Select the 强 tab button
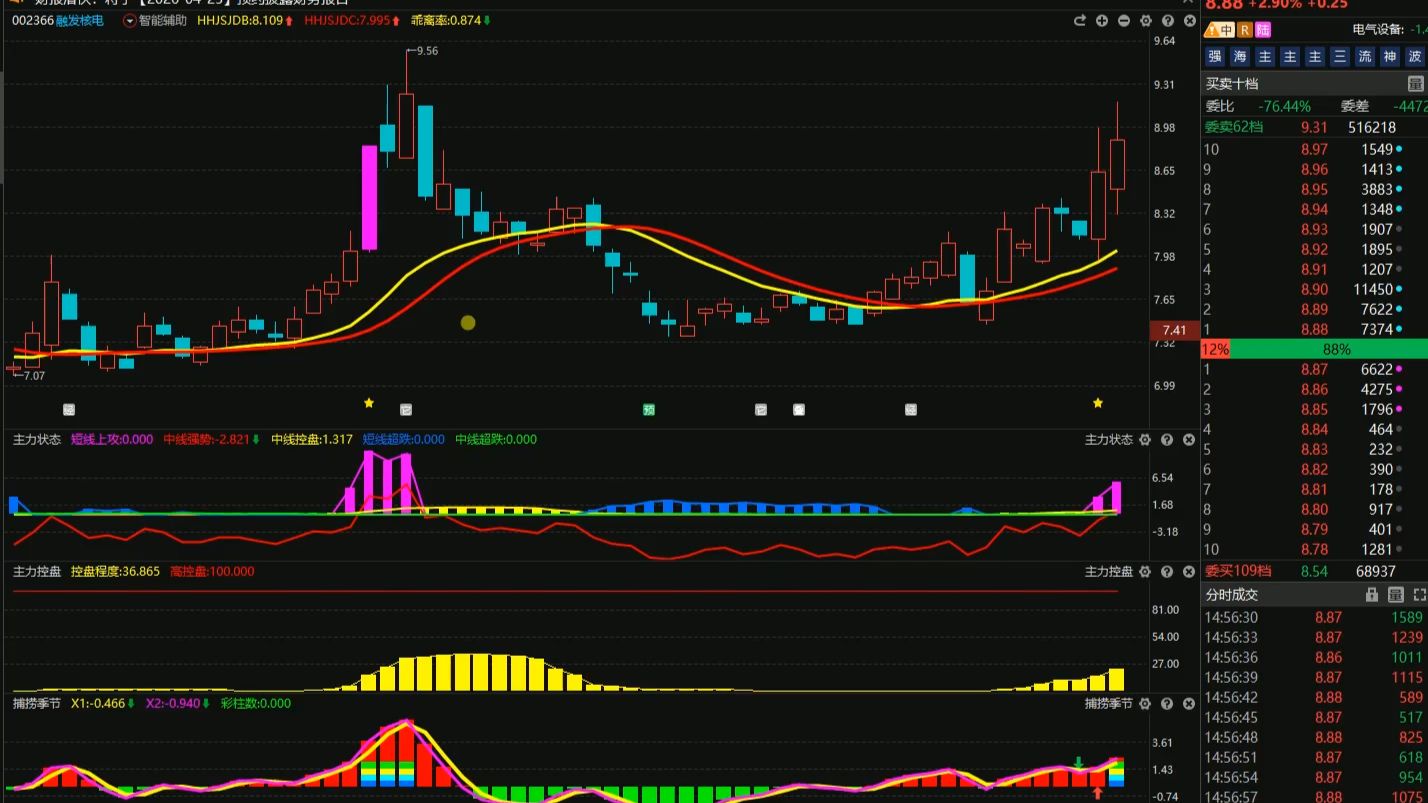This screenshot has height=803, width=1428. (1214, 57)
